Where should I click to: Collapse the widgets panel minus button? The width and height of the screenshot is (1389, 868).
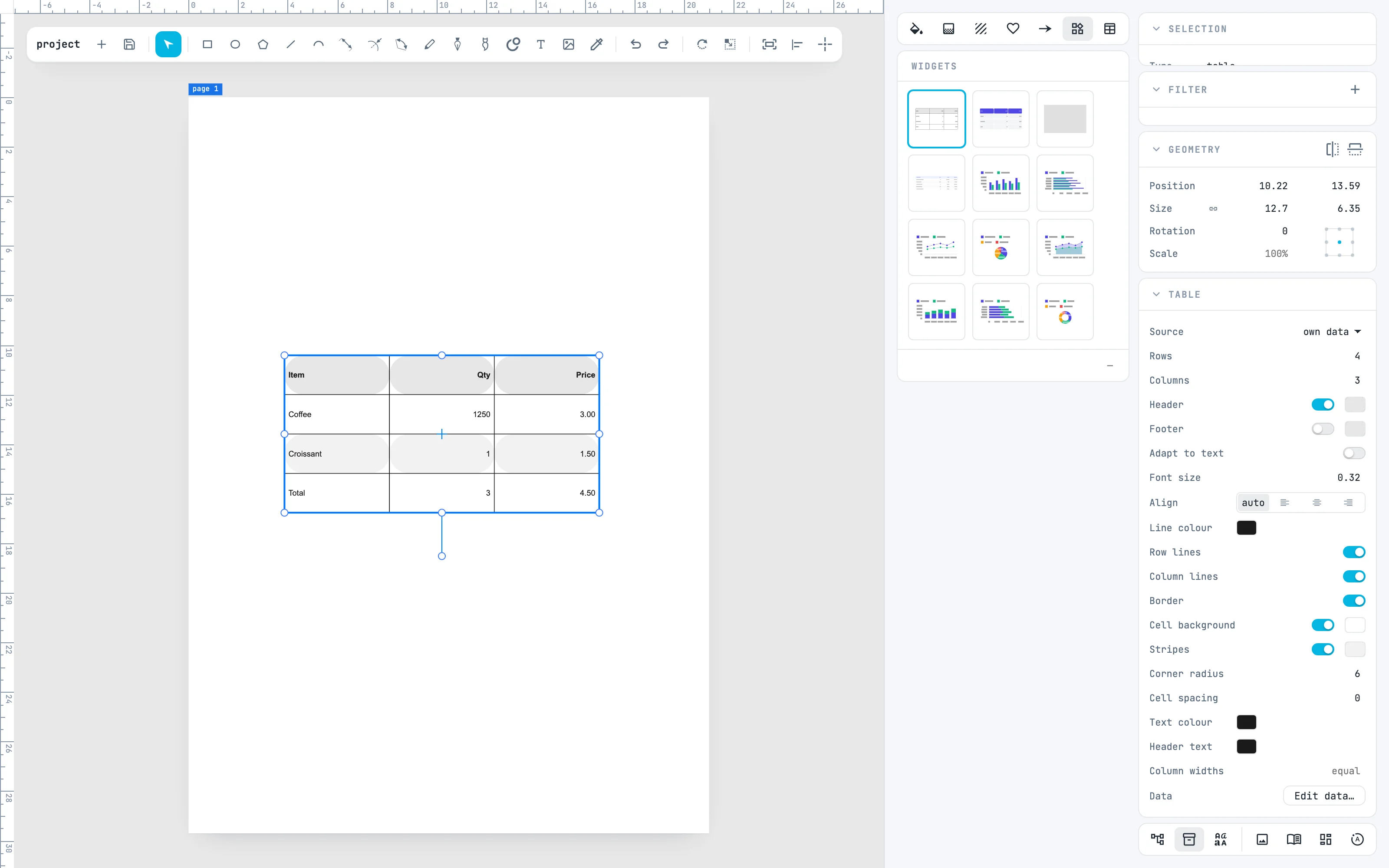pos(1110,366)
